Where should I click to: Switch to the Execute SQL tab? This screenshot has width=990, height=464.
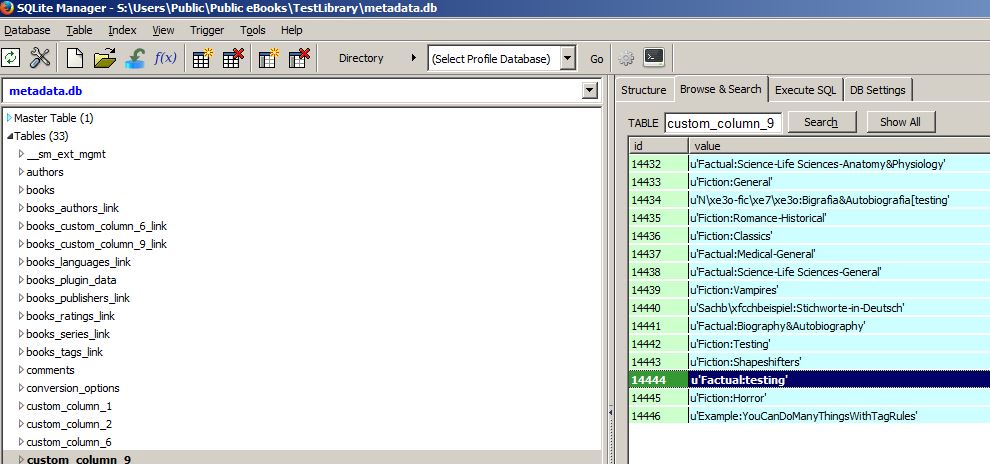[x=805, y=90]
